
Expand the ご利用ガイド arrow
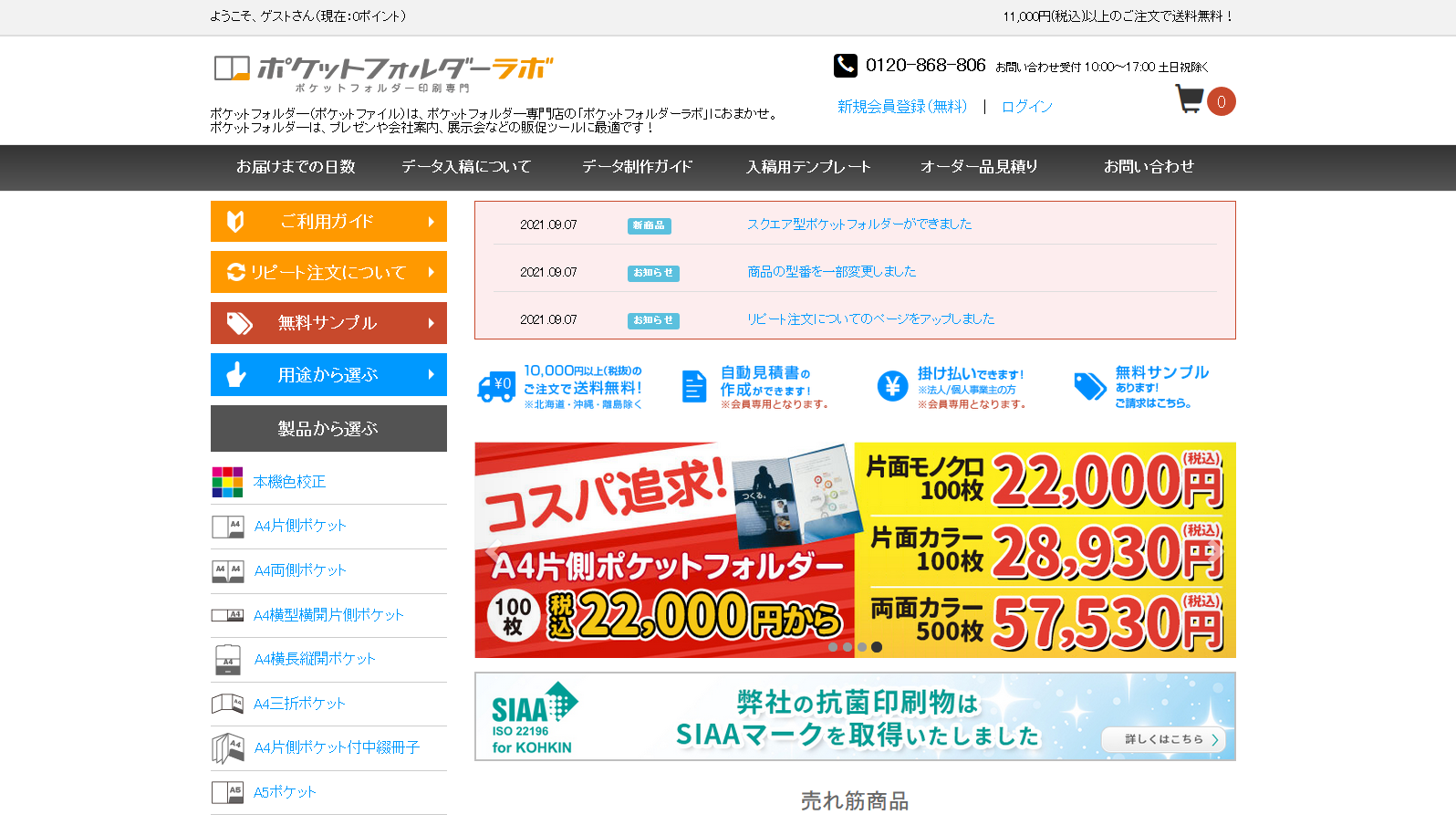click(432, 222)
